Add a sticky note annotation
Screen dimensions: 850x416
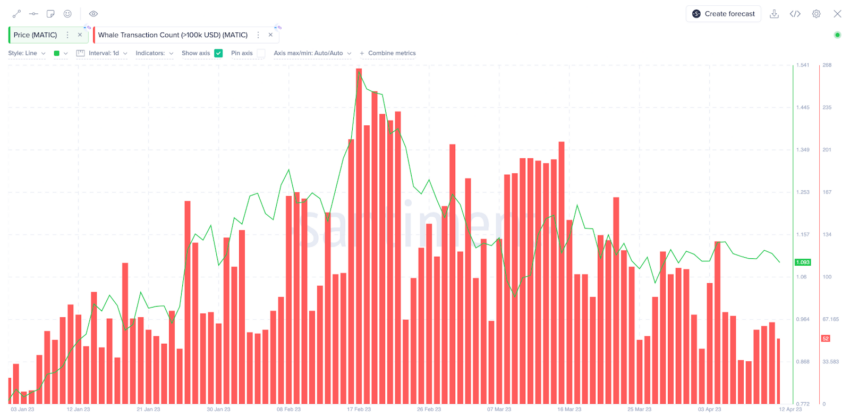50,14
